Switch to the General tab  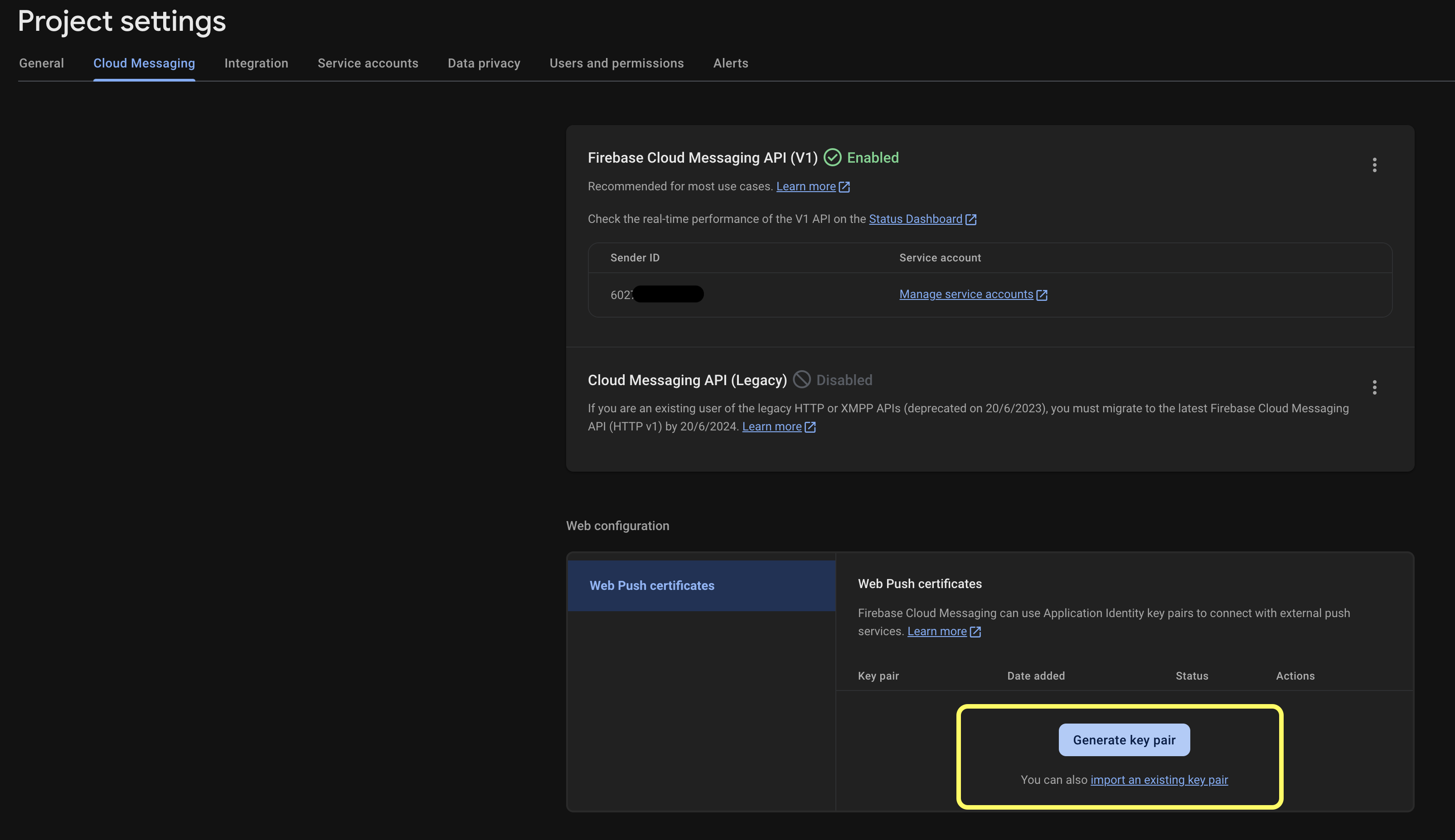(x=42, y=63)
